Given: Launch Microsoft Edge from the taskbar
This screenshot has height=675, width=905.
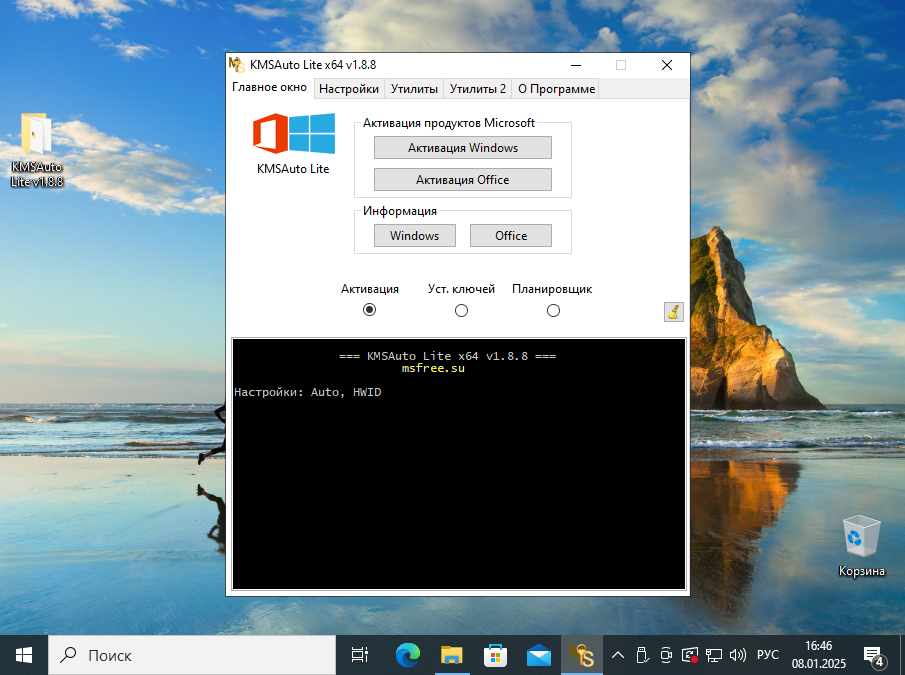Looking at the screenshot, I should point(407,655).
